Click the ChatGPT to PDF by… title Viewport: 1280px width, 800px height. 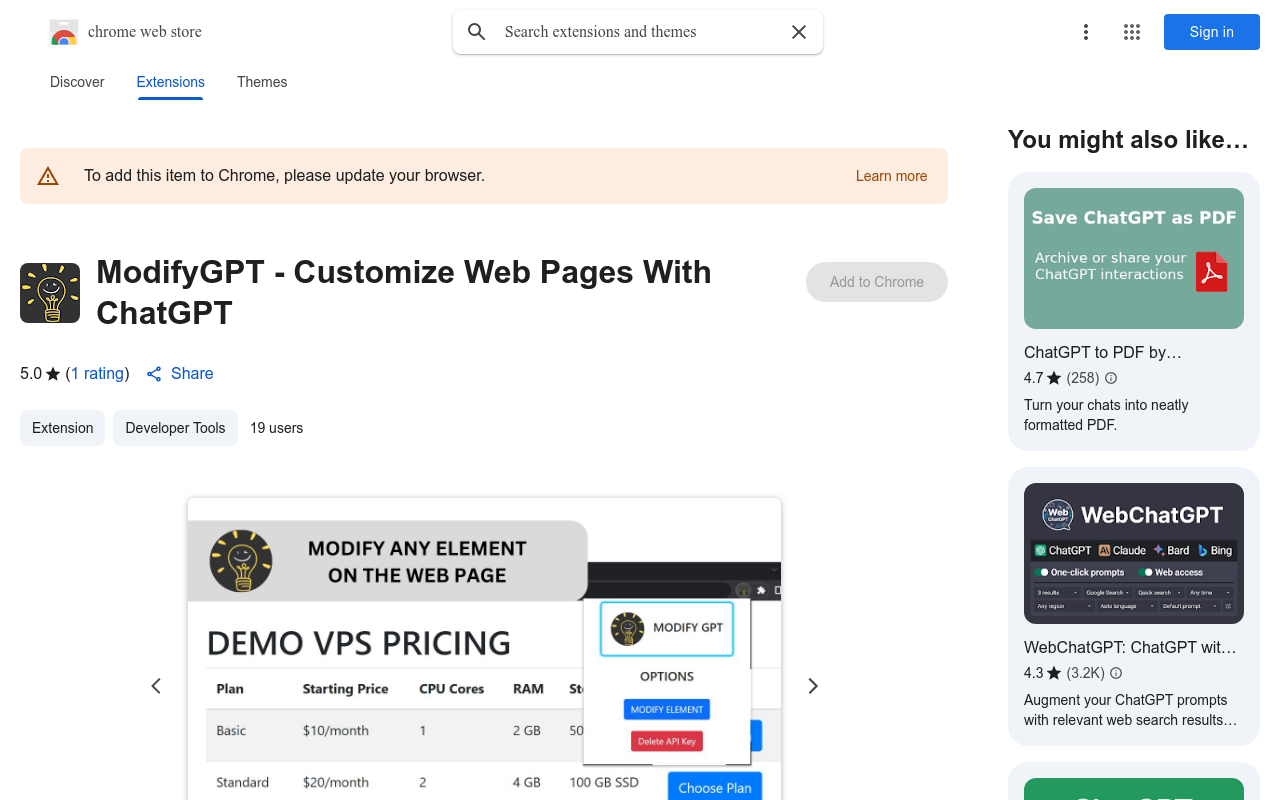point(1103,353)
